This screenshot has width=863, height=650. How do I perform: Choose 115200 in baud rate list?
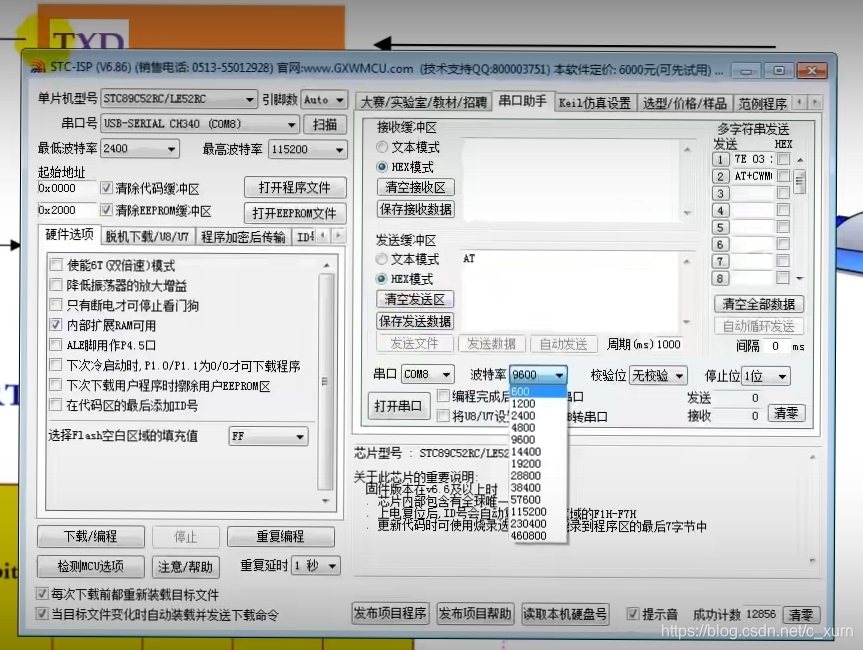(538, 512)
